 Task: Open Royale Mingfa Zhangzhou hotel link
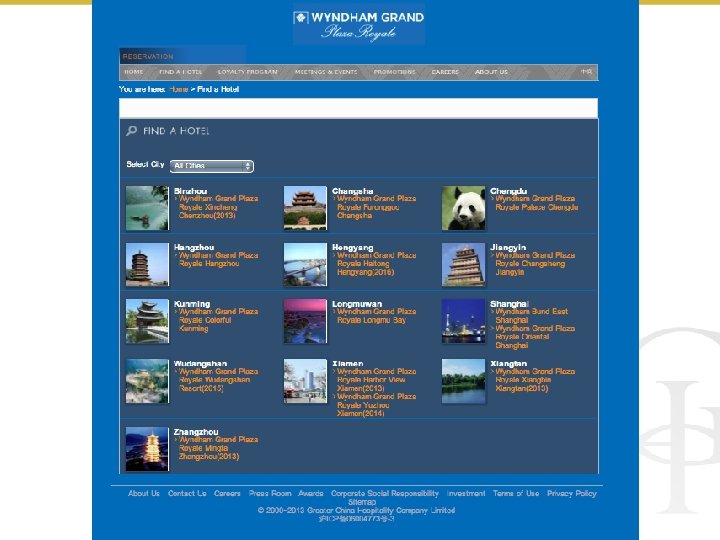218,448
